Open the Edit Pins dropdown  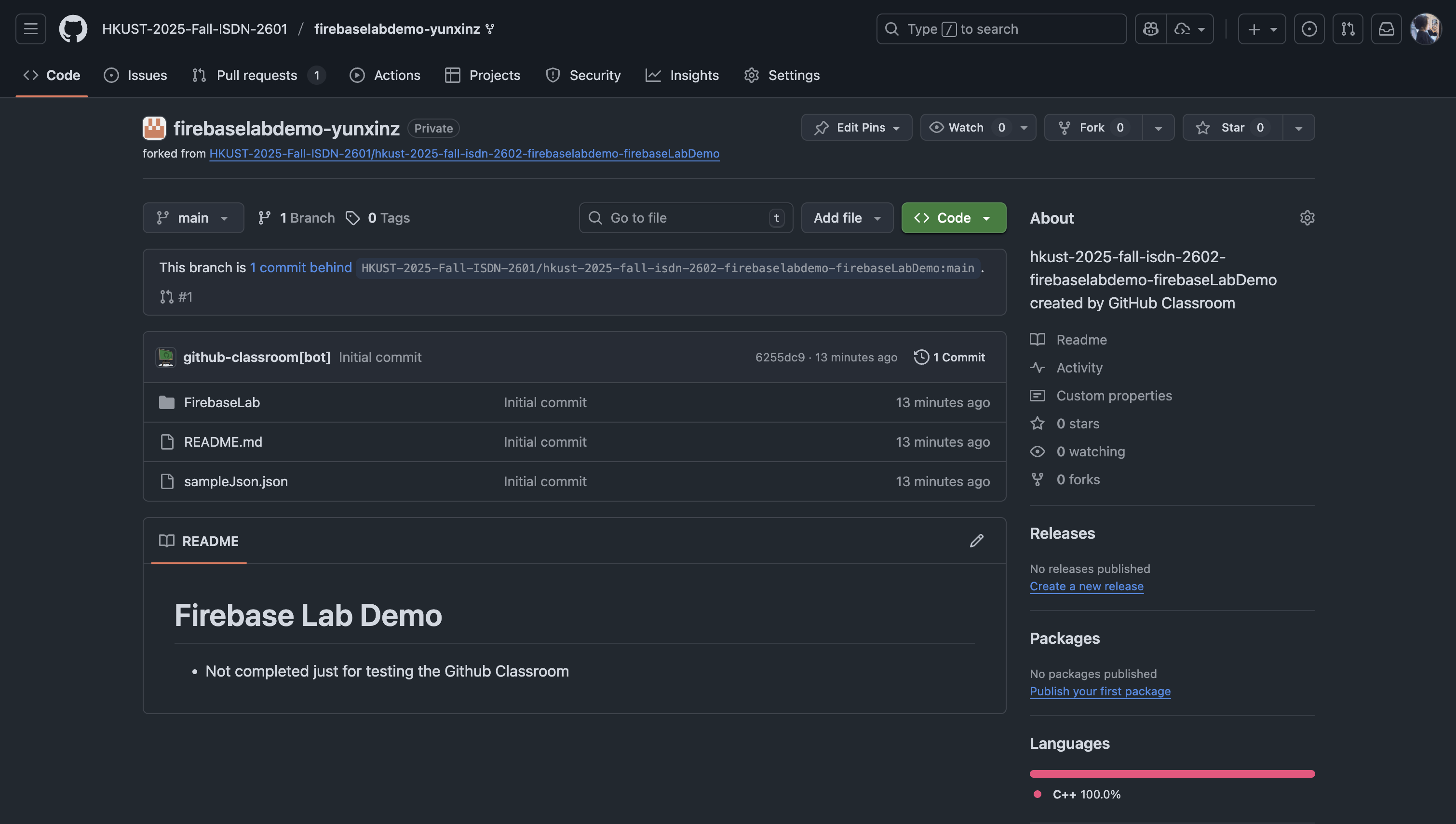click(857, 128)
